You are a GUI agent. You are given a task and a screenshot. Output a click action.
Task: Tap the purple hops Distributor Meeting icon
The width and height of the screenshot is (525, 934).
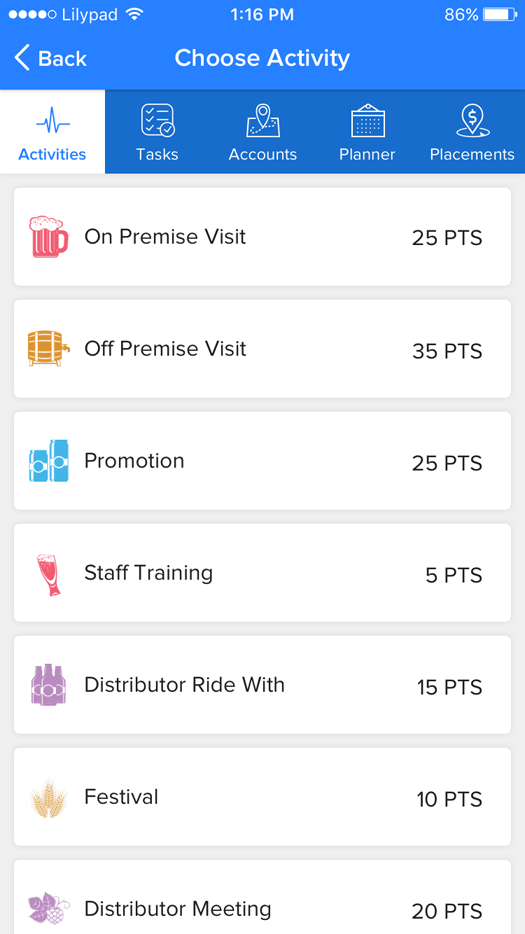tap(49, 908)
